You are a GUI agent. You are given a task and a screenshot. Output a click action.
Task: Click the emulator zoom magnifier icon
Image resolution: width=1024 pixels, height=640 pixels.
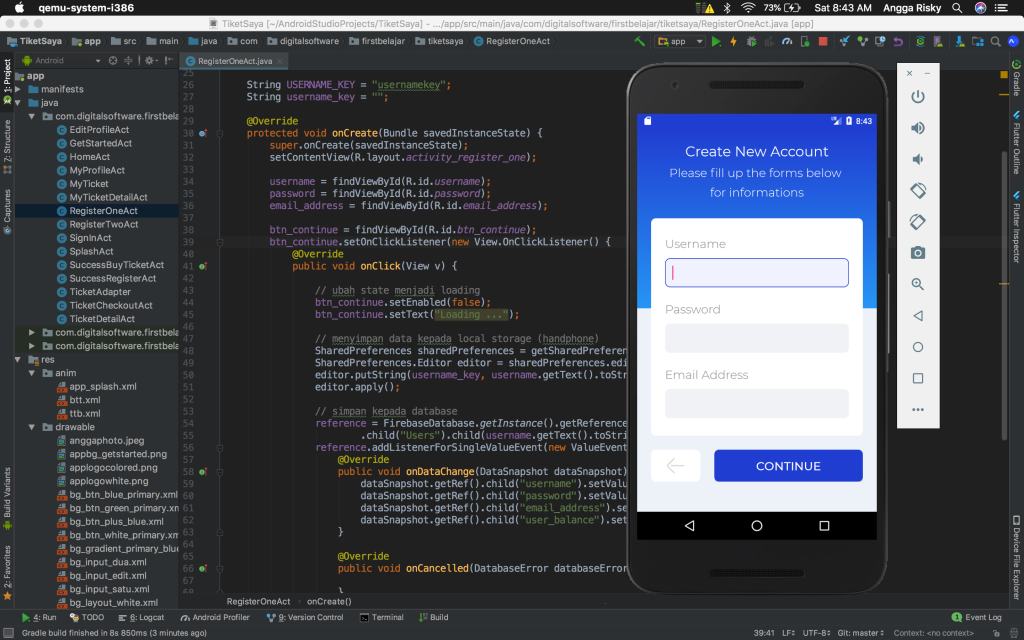[x=918, y=284]
